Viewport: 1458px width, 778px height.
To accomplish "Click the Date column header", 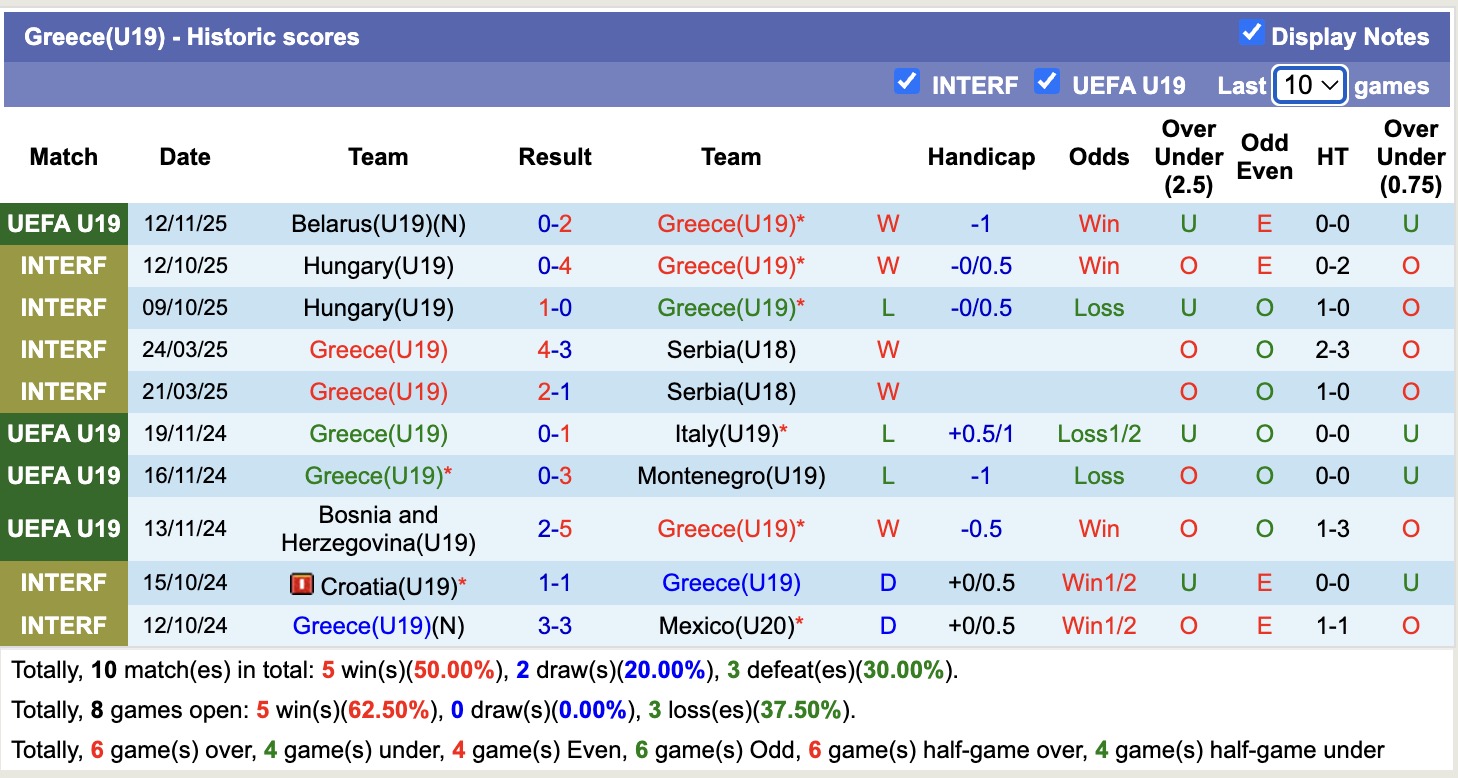I will 185,157.
